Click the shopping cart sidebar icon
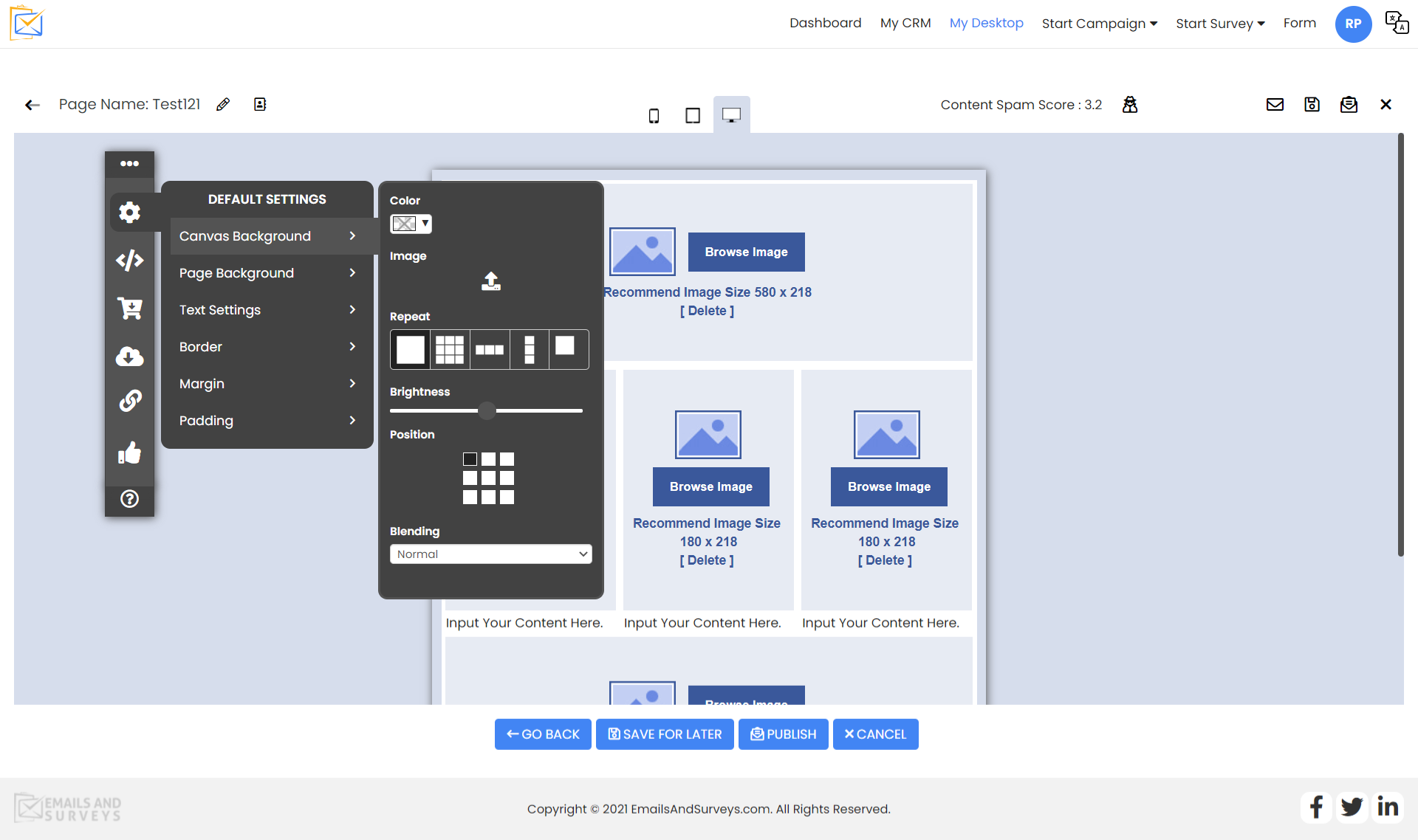This screenshot has height=840, width=1418. [x=129, y=308]
